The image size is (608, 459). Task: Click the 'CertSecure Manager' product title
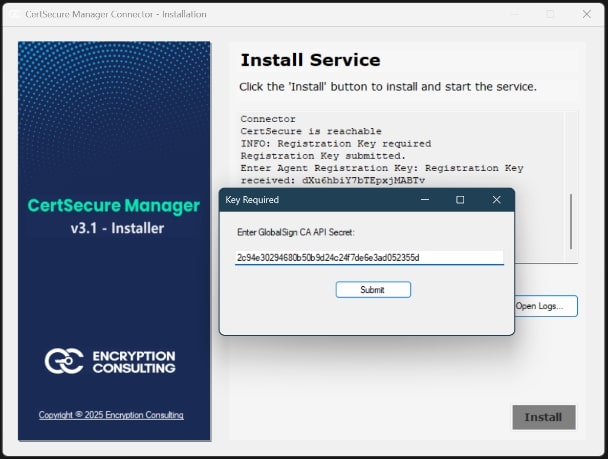click(114, 205)
